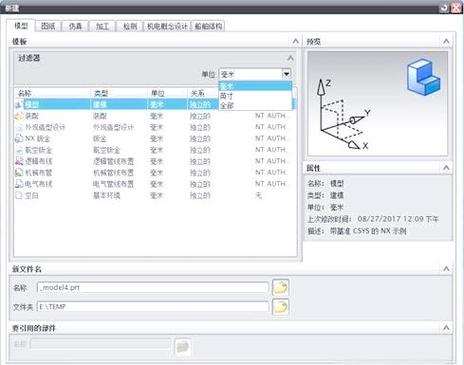Click the 建模 type cell in the selected row
This screenshot has height=365, width=464.
tap(100, 105)
